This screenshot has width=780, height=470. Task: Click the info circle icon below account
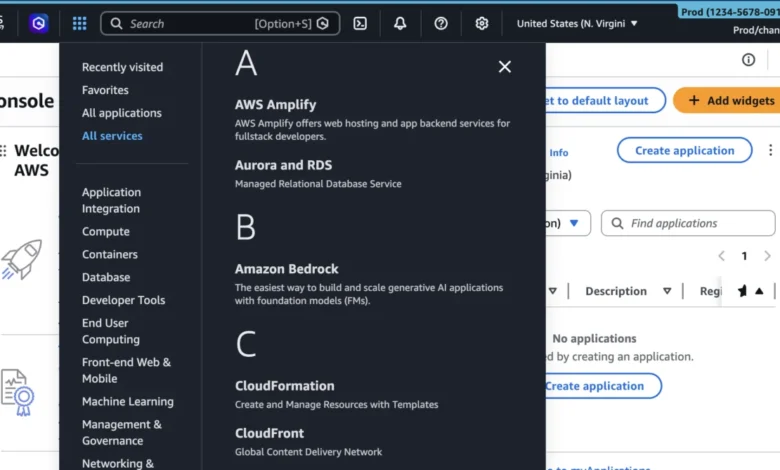748,60
